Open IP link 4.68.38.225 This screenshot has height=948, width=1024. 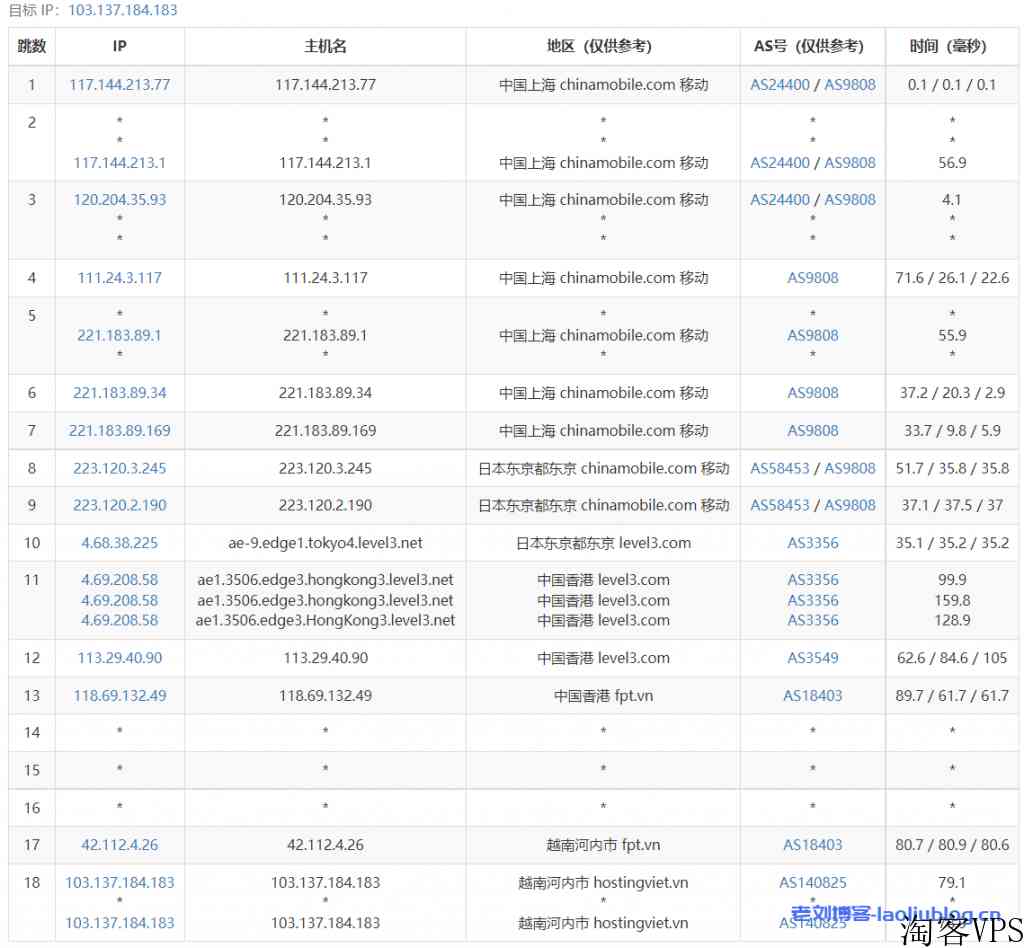[120, 543]
